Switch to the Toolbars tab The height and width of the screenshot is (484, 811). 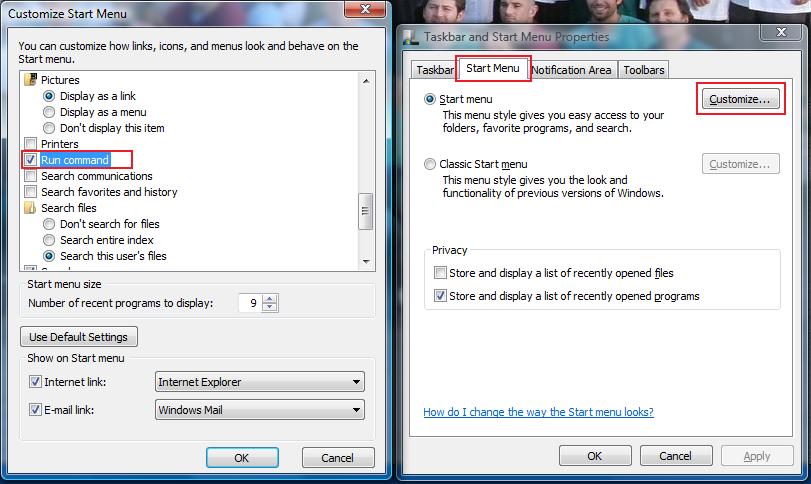click(644, 70)
